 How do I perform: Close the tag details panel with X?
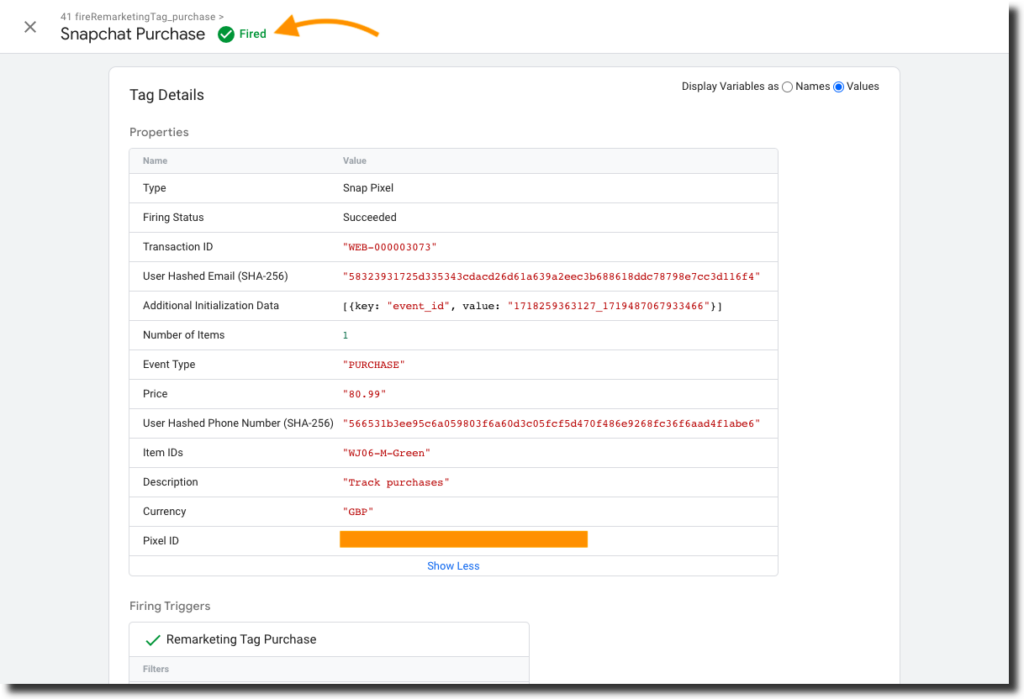tap(30, 27)
